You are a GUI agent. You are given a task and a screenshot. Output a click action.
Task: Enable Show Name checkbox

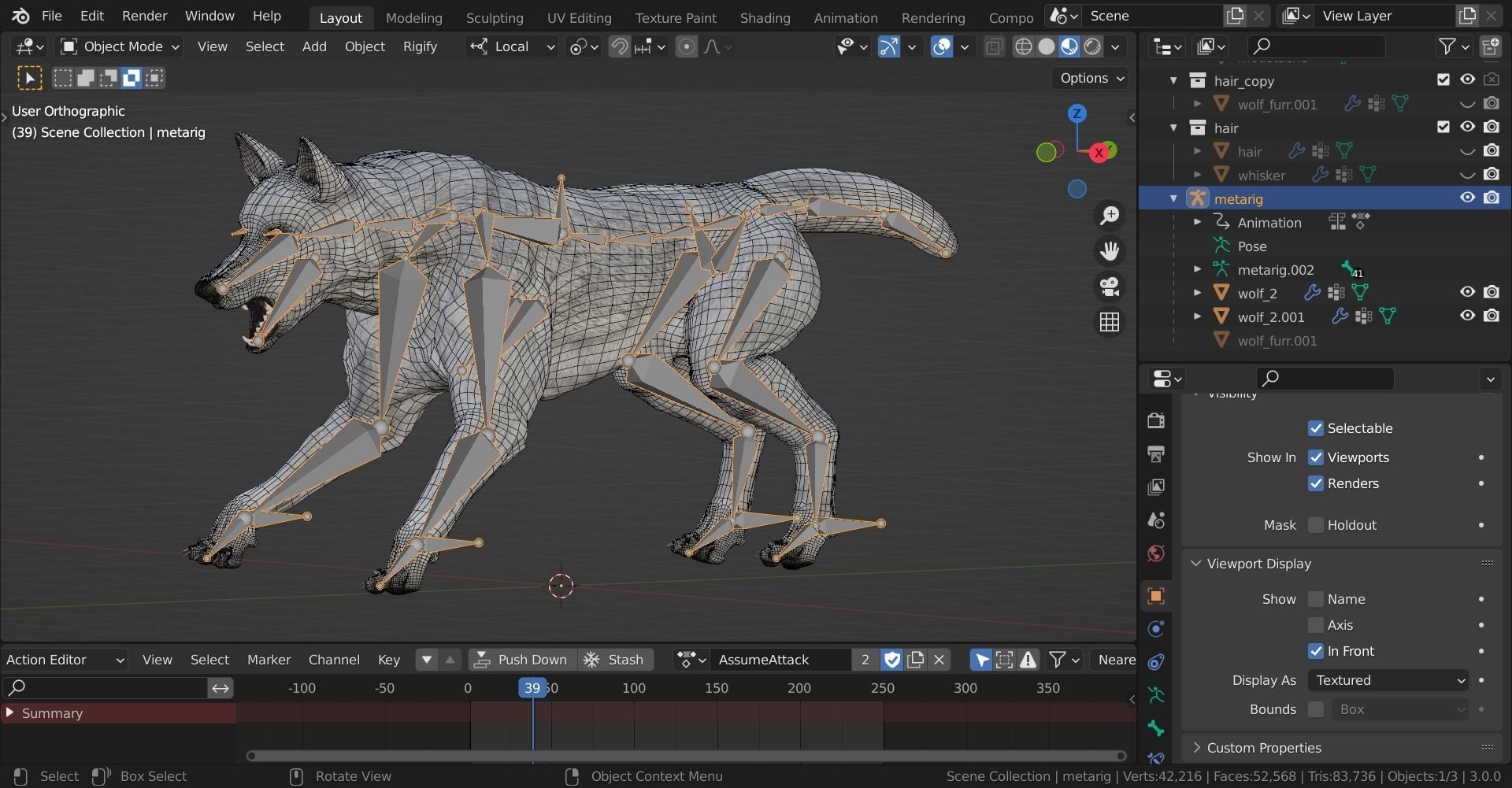click(1315, 599)
